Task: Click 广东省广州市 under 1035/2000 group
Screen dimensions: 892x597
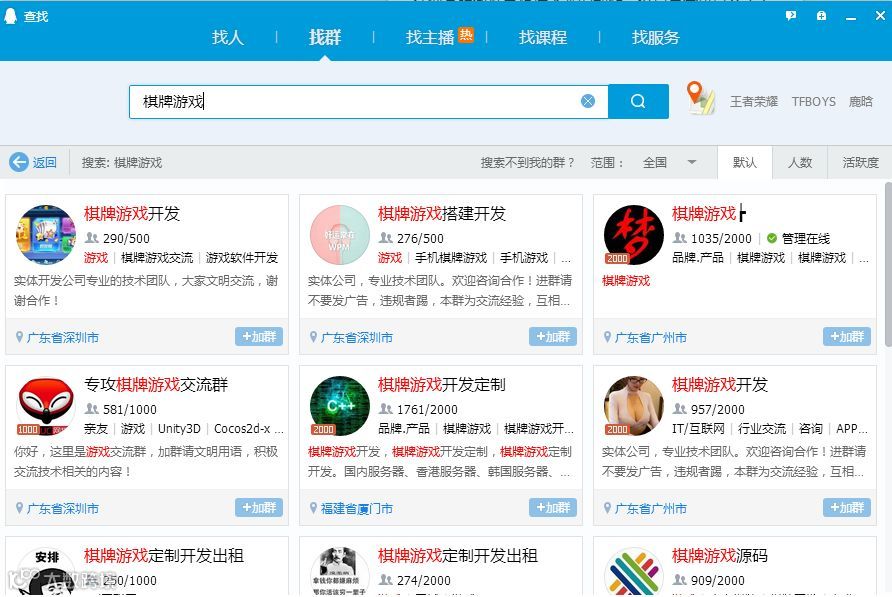Action: click(x=651, y=337)
